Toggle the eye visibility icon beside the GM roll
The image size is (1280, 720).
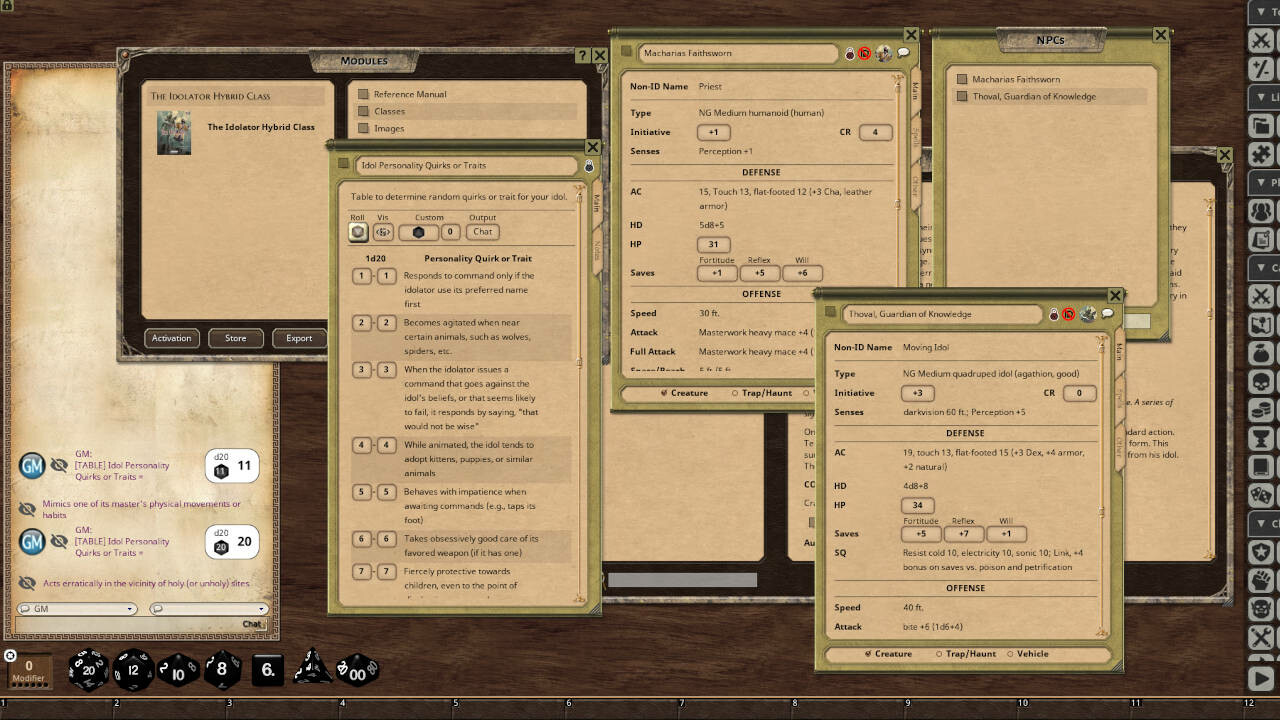coord(57,466)
